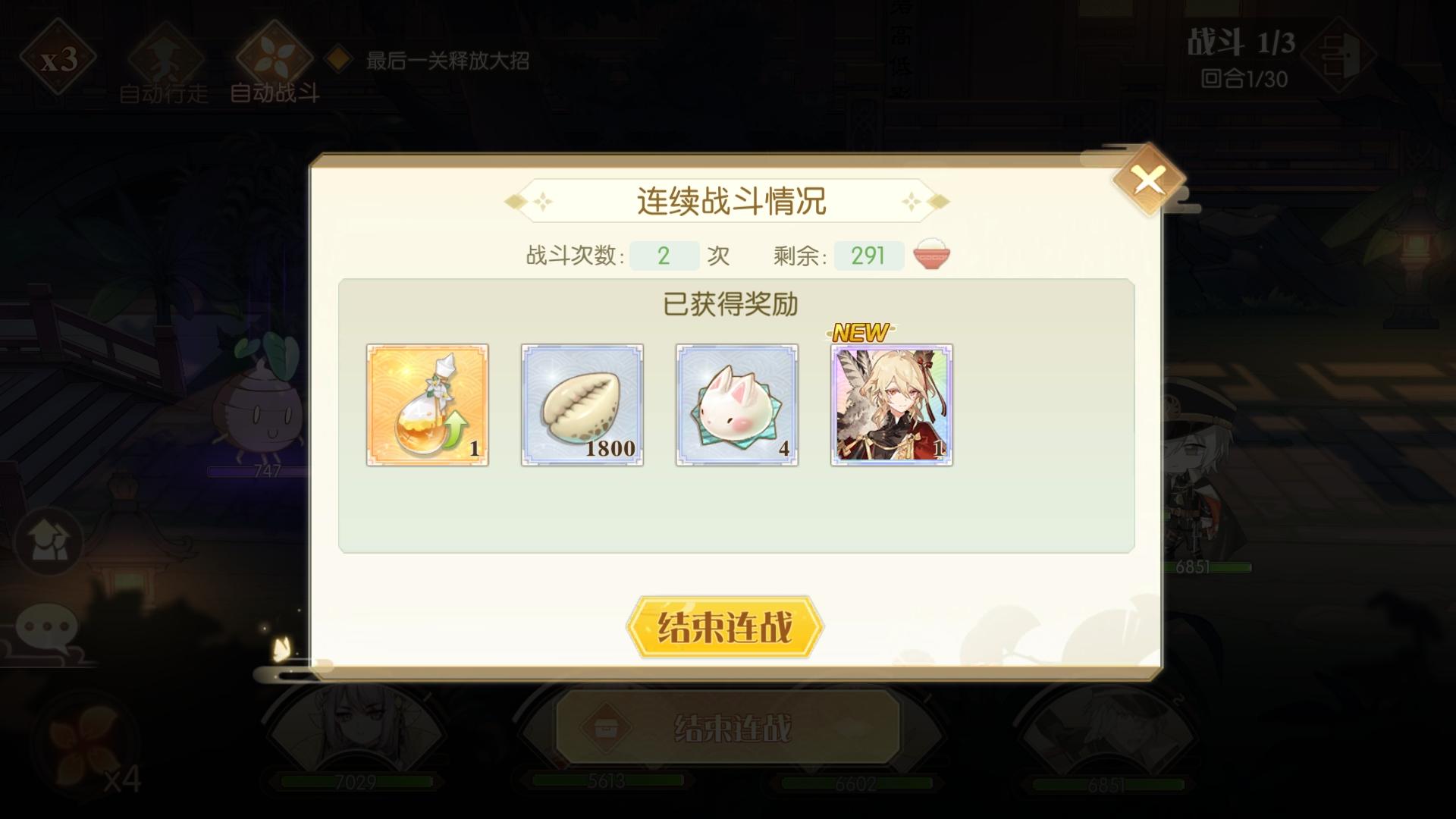Click the golden potion reward icon
This screenshot has height=819, width=1456.
click(x=428, y=405)
